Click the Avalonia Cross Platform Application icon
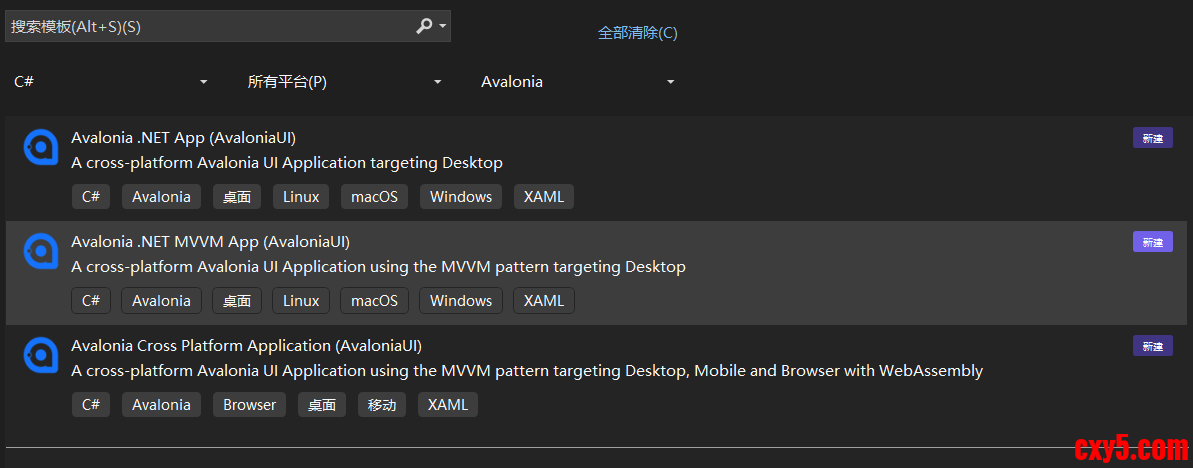Screen dimensions: 1193x468 [x=41, y=355]
